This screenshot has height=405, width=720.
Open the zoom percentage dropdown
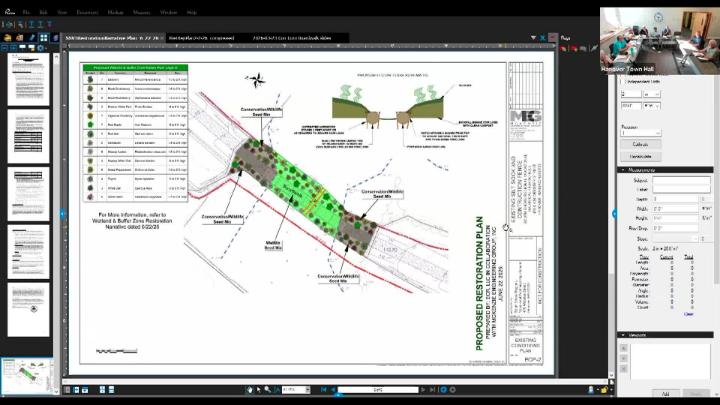click(308, 390)
